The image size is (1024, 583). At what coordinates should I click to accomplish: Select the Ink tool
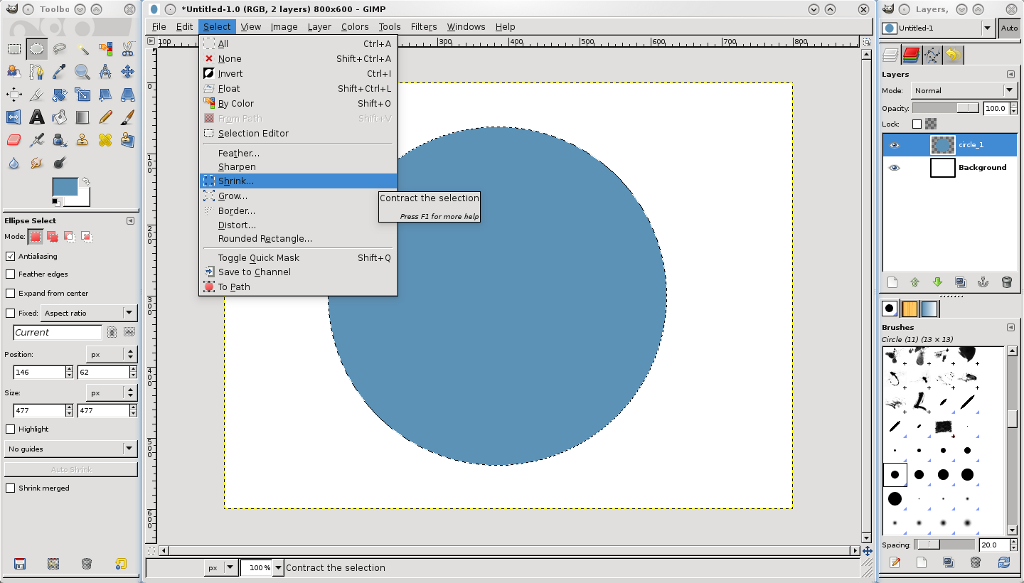click(59, 140)
